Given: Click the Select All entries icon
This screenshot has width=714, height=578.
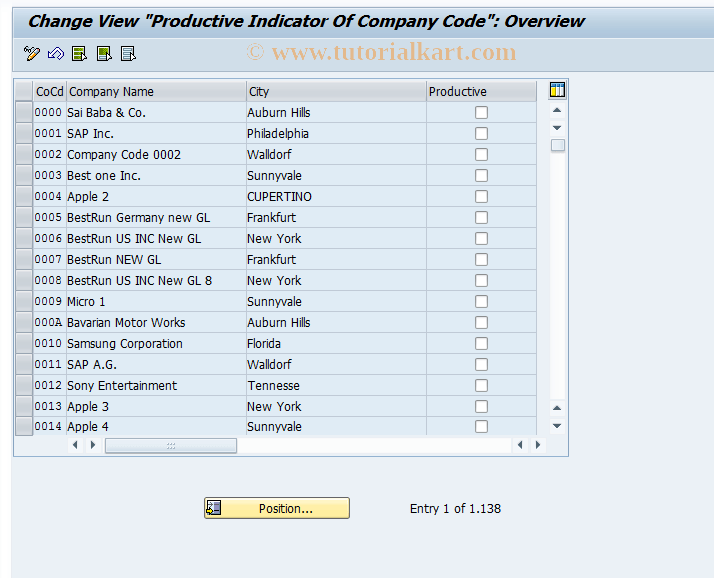Looking at the screenshot, I should tap(80, 54).
